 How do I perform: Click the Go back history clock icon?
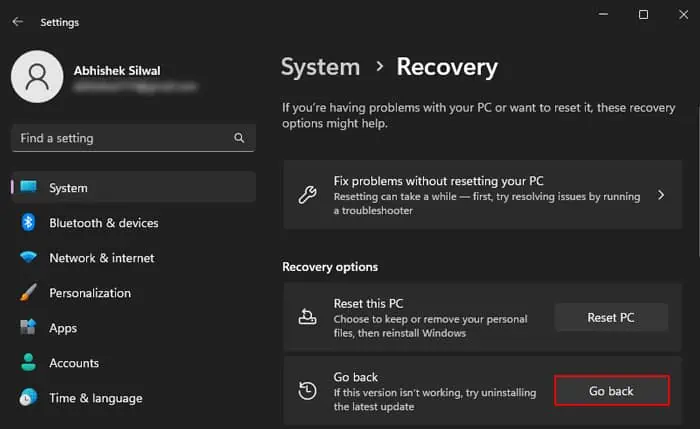pos(308,391)
